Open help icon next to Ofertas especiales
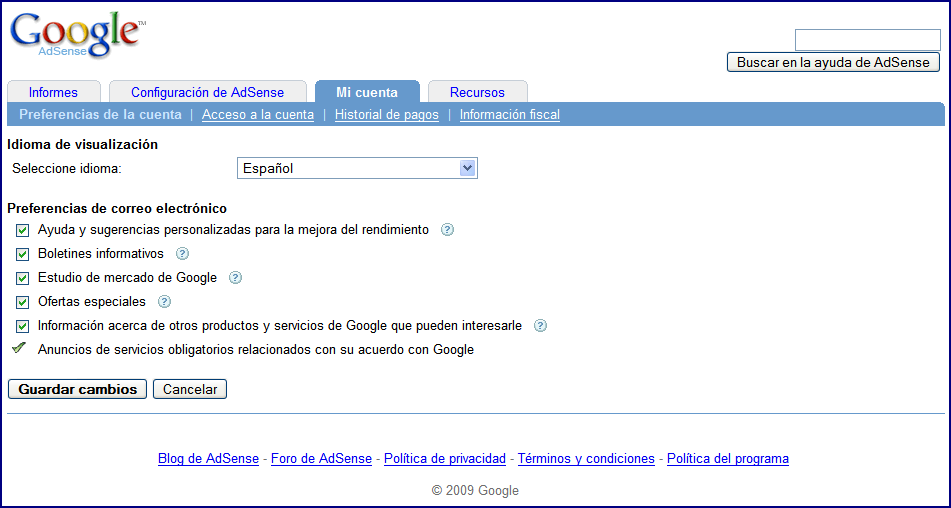Viewport: 951px width, 508px height. tap(164, 301)
